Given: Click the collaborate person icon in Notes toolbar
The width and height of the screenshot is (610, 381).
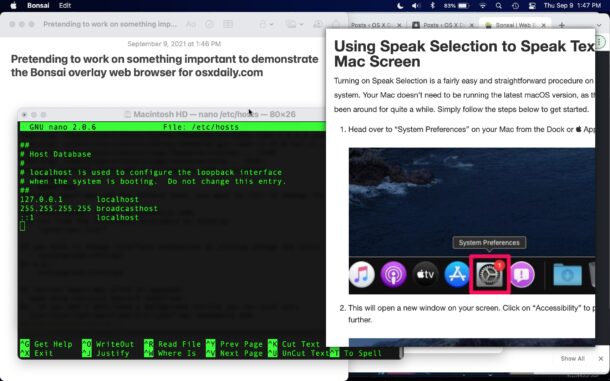Looking at the screenshot, I should tap(318, 24).
